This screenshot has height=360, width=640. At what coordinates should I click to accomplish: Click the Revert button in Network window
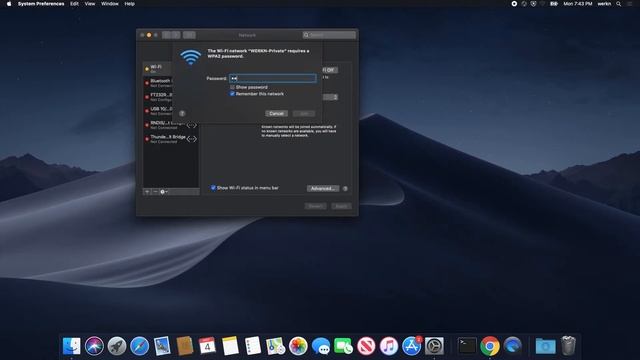pos(316,206)
